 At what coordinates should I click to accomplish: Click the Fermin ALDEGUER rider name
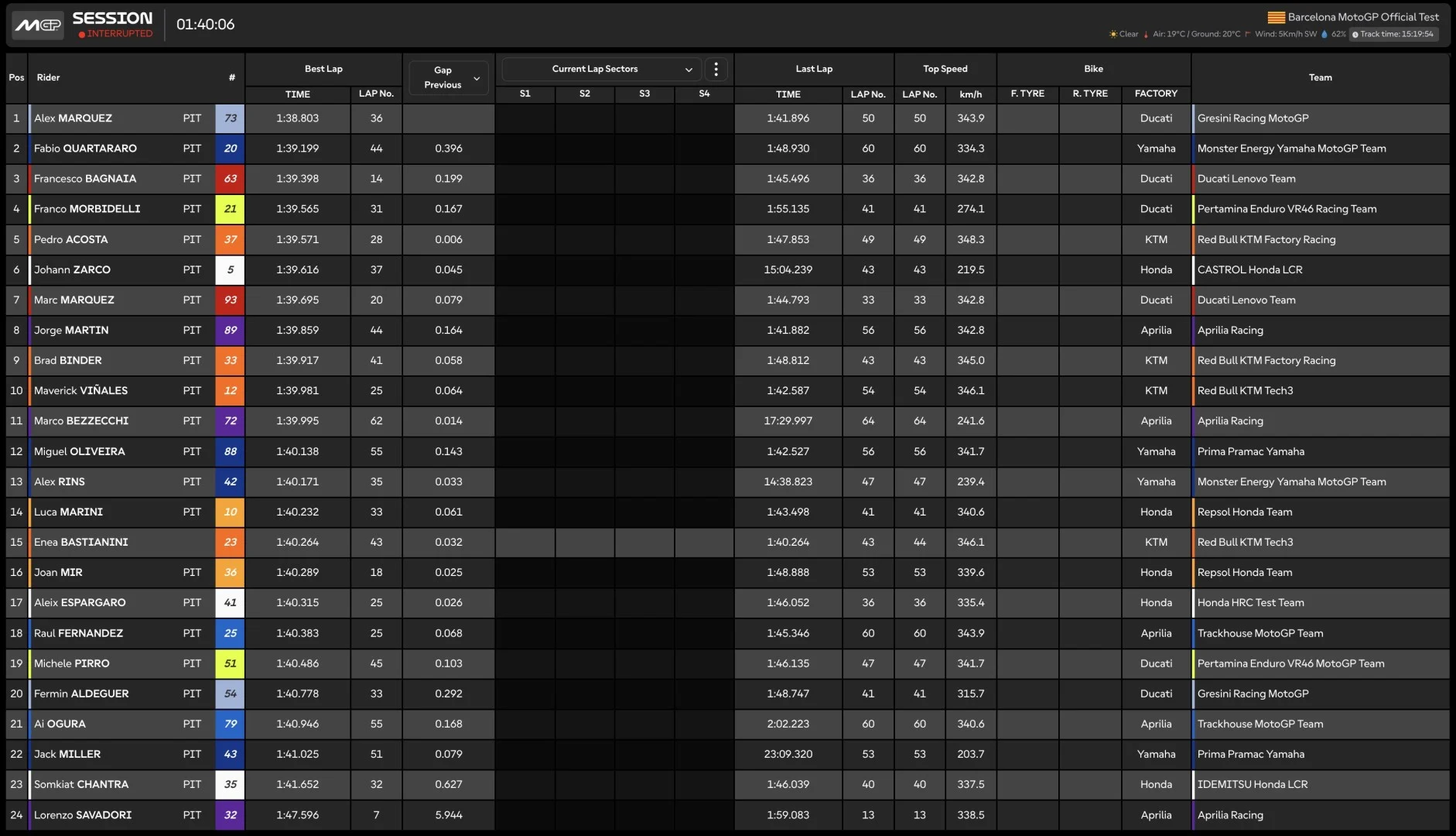pos(81,694)
